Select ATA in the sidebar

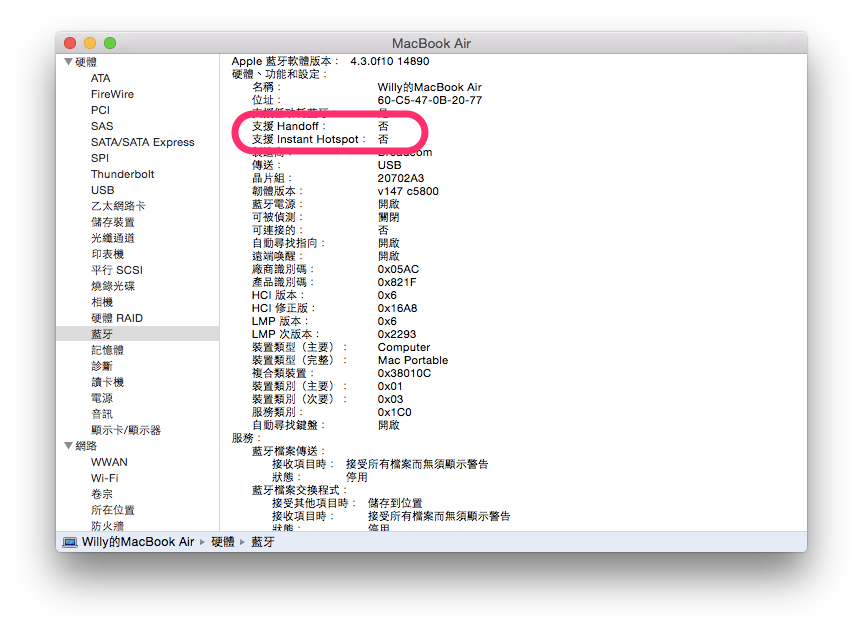click(x=101, y=78)
